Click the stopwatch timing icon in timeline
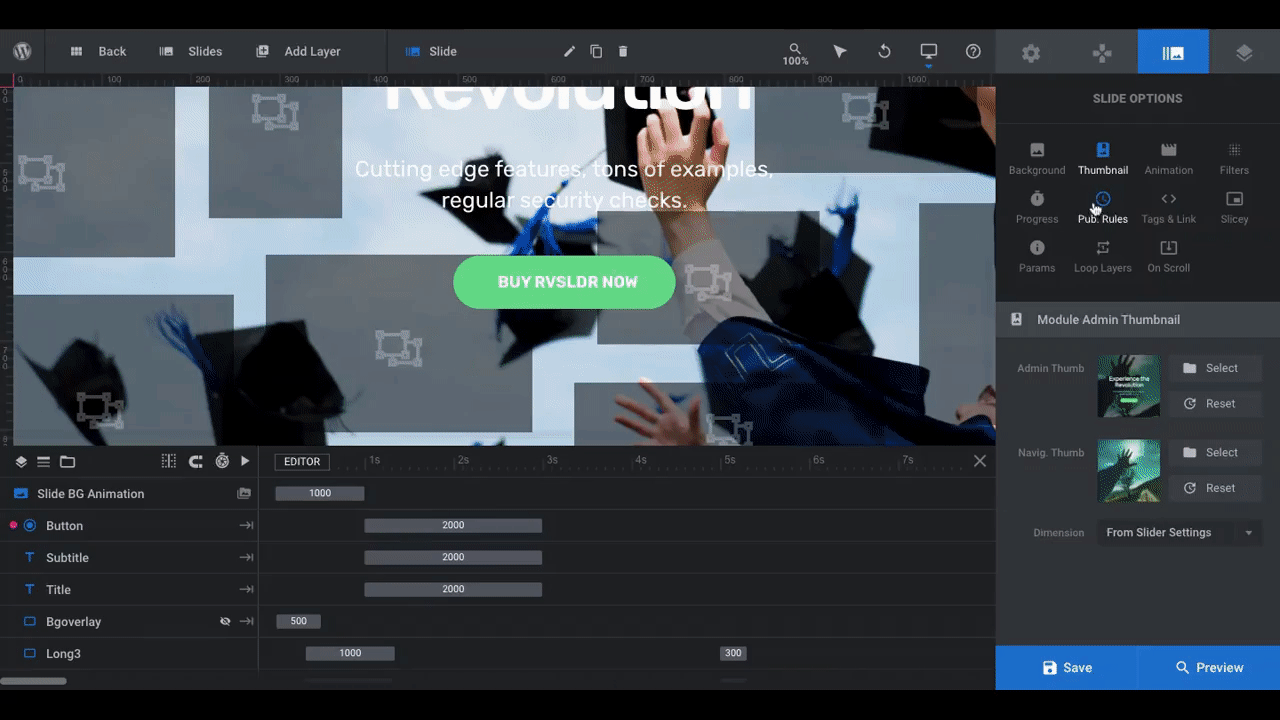The height and width of the screenshot is (720, 1280). [222, 461]
